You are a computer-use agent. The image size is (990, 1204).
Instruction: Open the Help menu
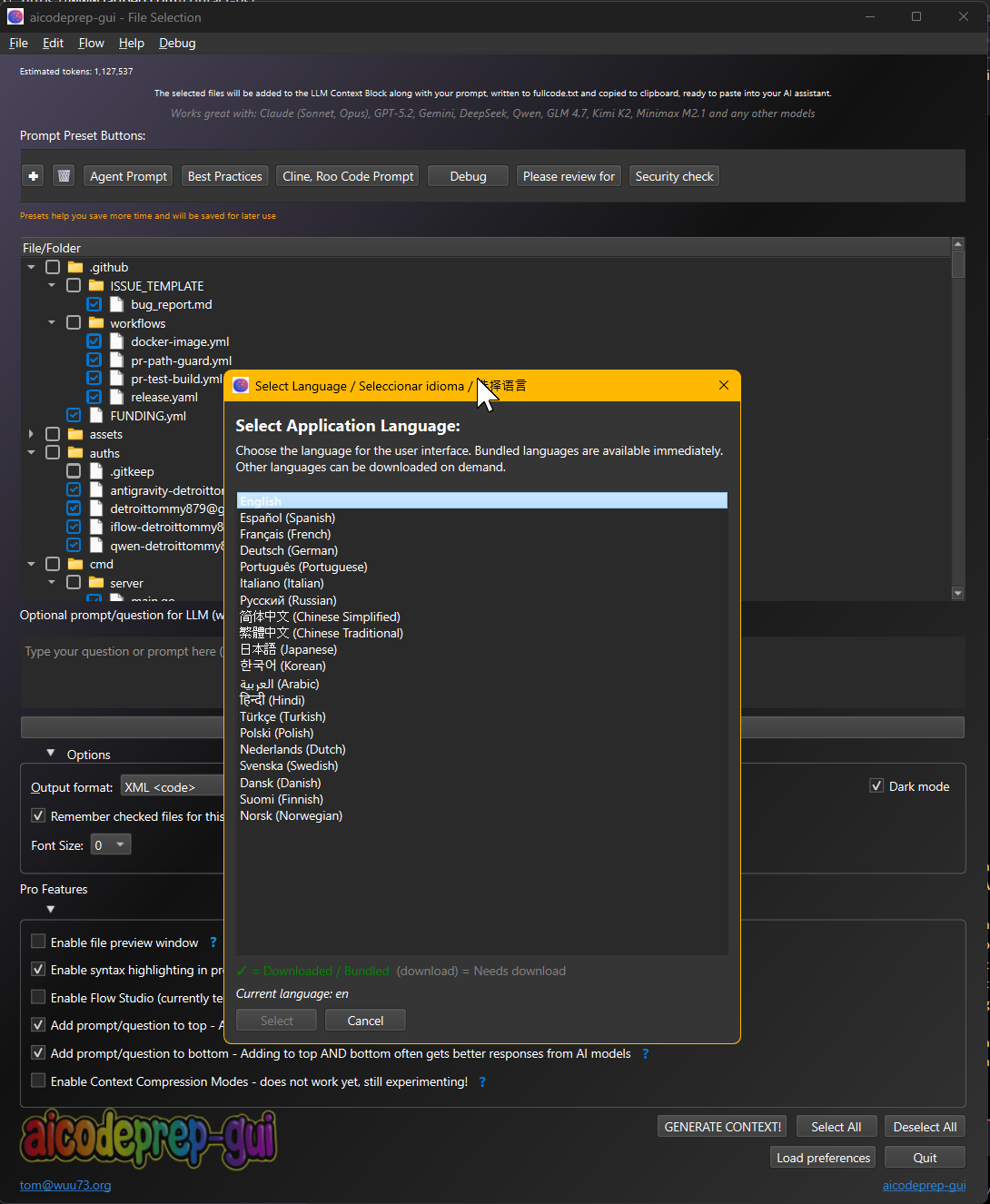coord(132,43)
